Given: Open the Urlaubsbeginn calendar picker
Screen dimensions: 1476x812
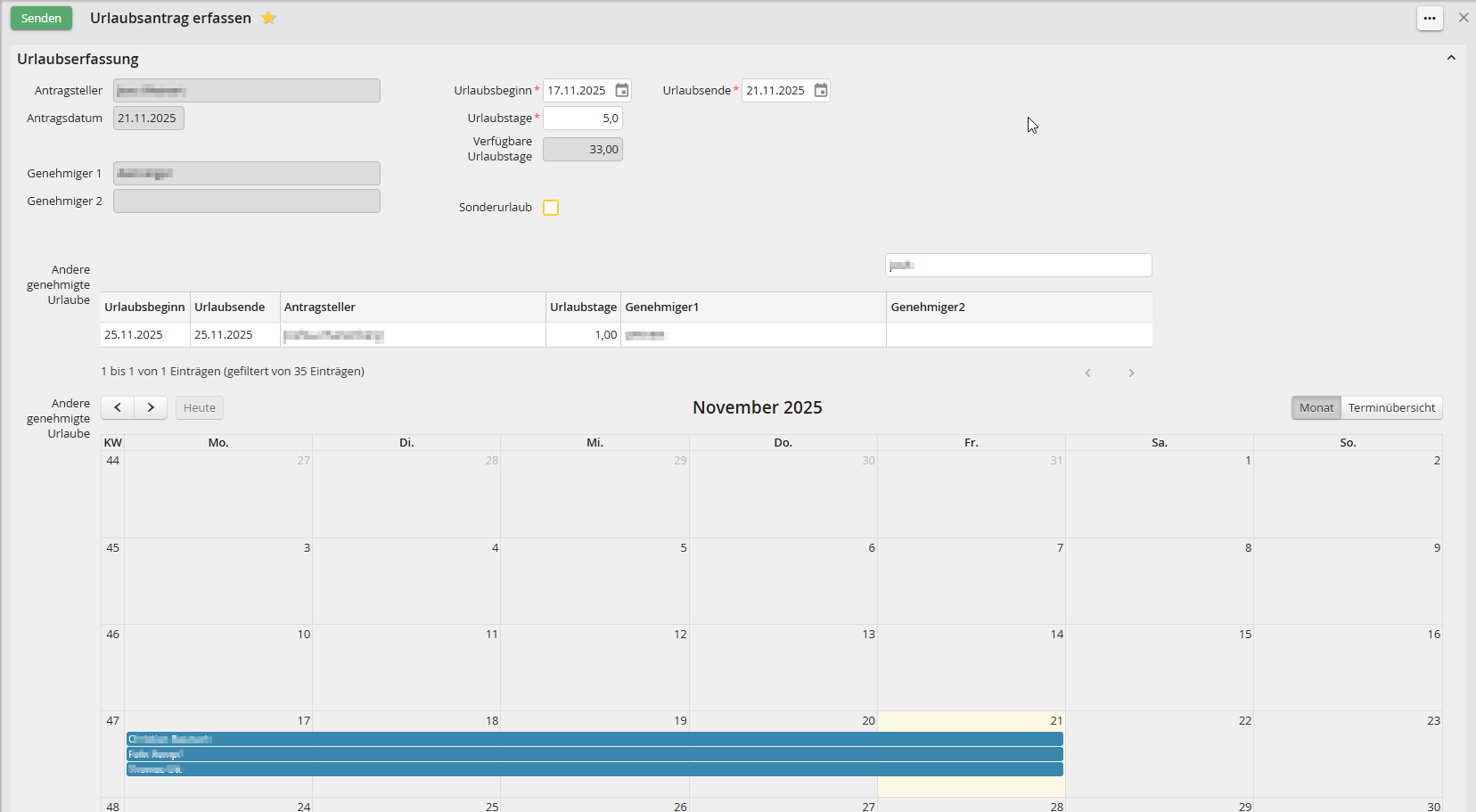Looking at the screenshot, I should (622, 91).
